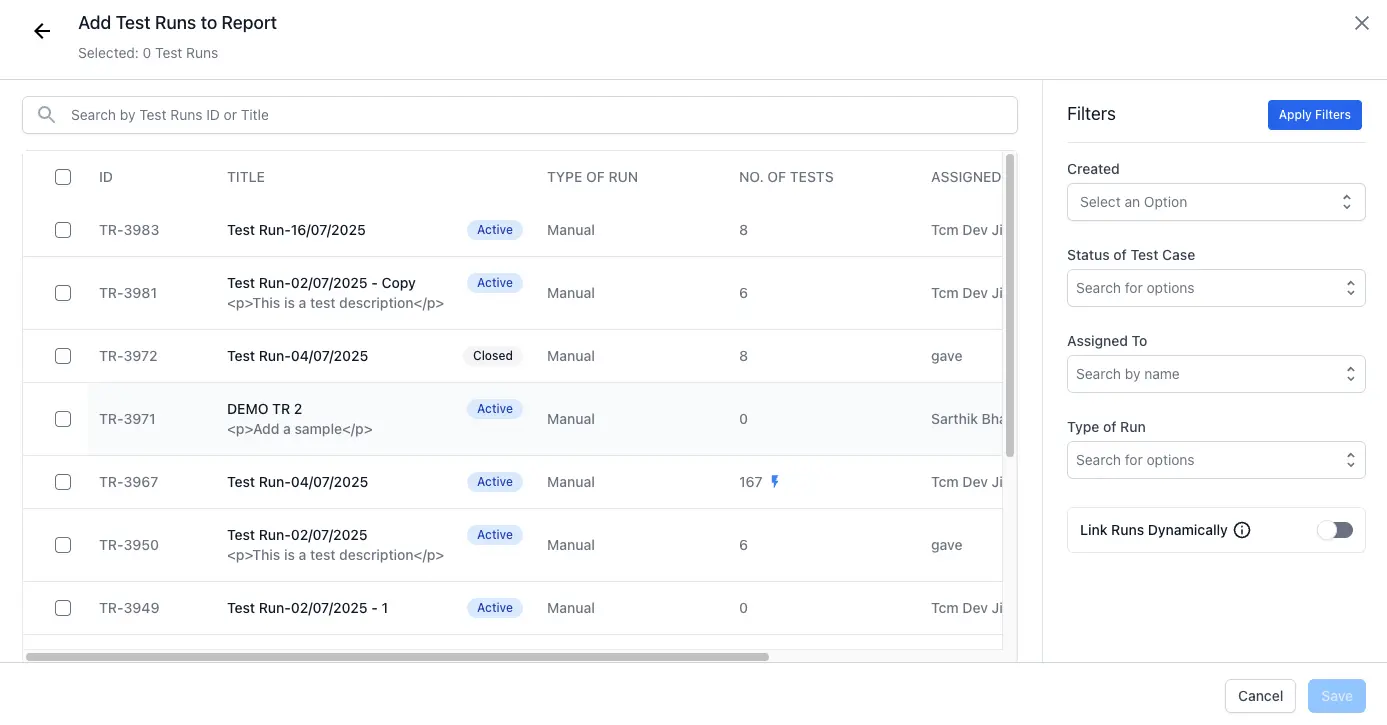Tick the checkbox for TR-3972
Image resolution: width=1387 pixels, height=725 pixels.
pyautogui.click(x=63, y=356)
